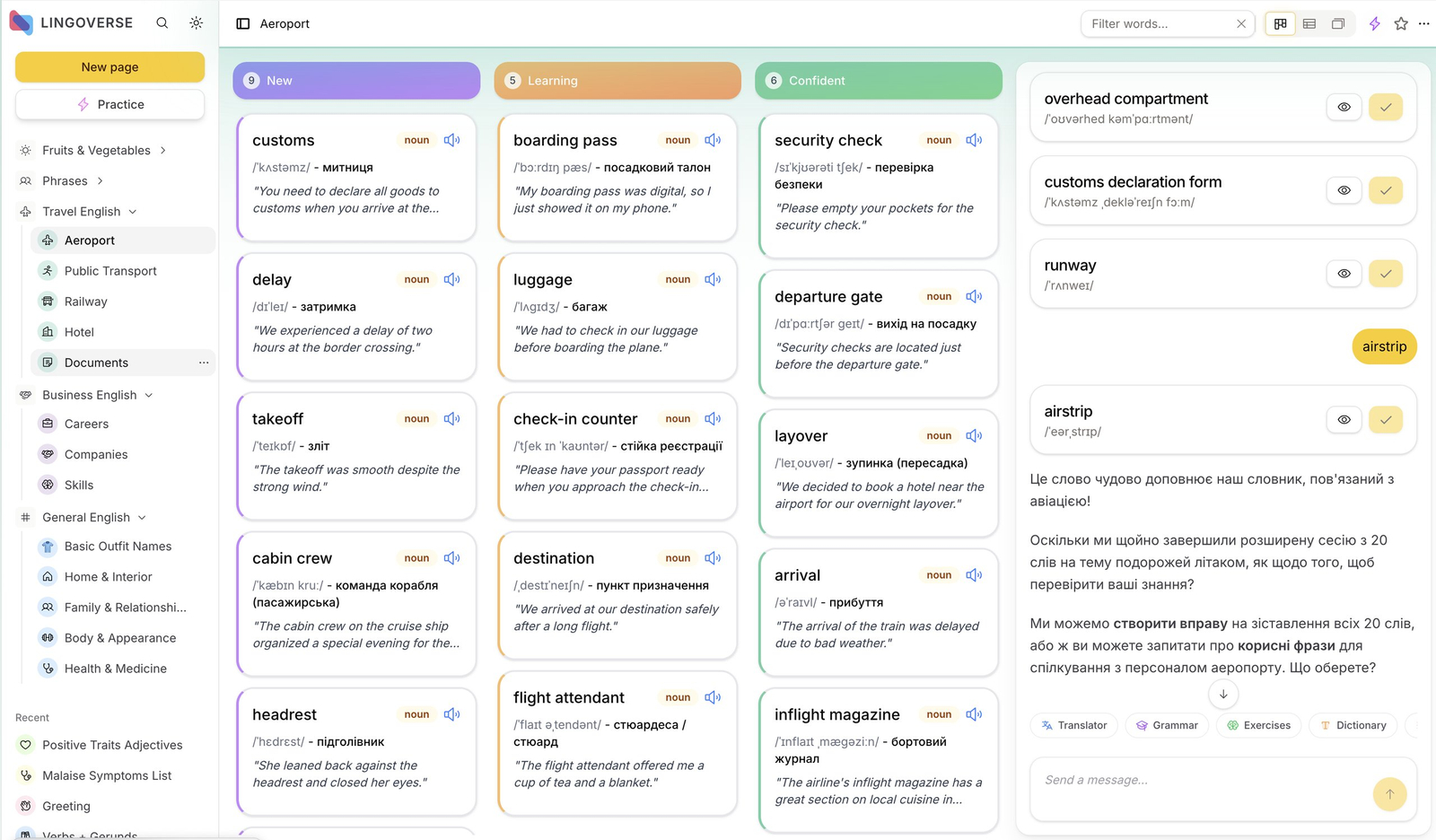Viewport: 1436px width, 840px height.
Task: Collapse the Business English section
Action: coord(149,396)
